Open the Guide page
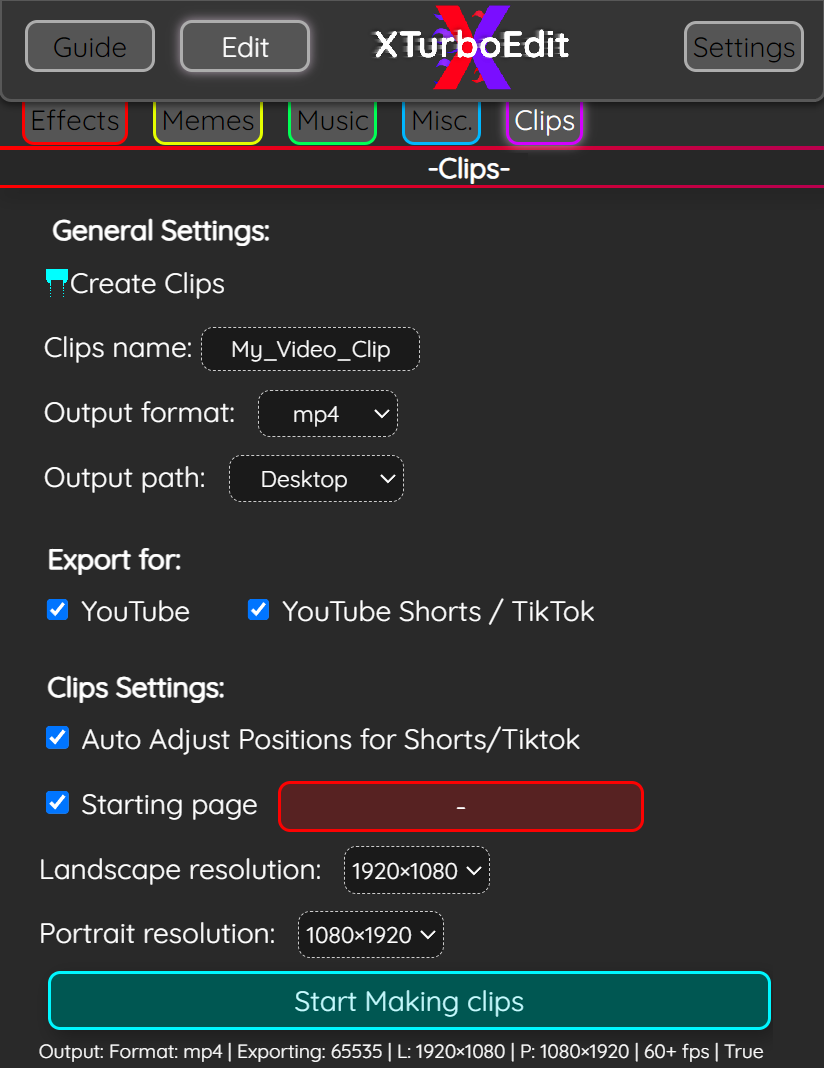Image resolution: width=824 pixels, height=1068 pixels. tap(89, 46)
